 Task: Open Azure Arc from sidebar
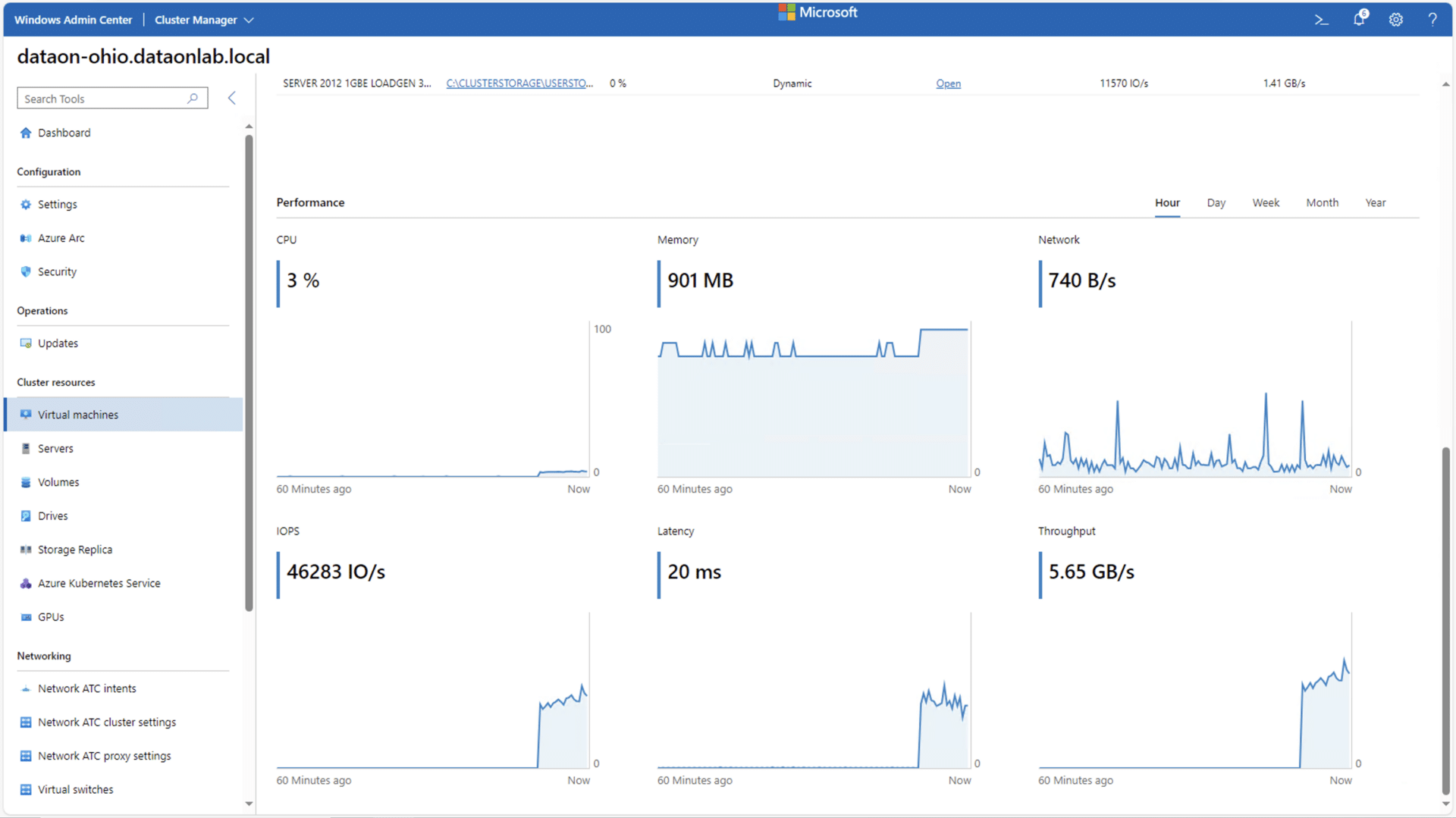[x=61, y=238]
